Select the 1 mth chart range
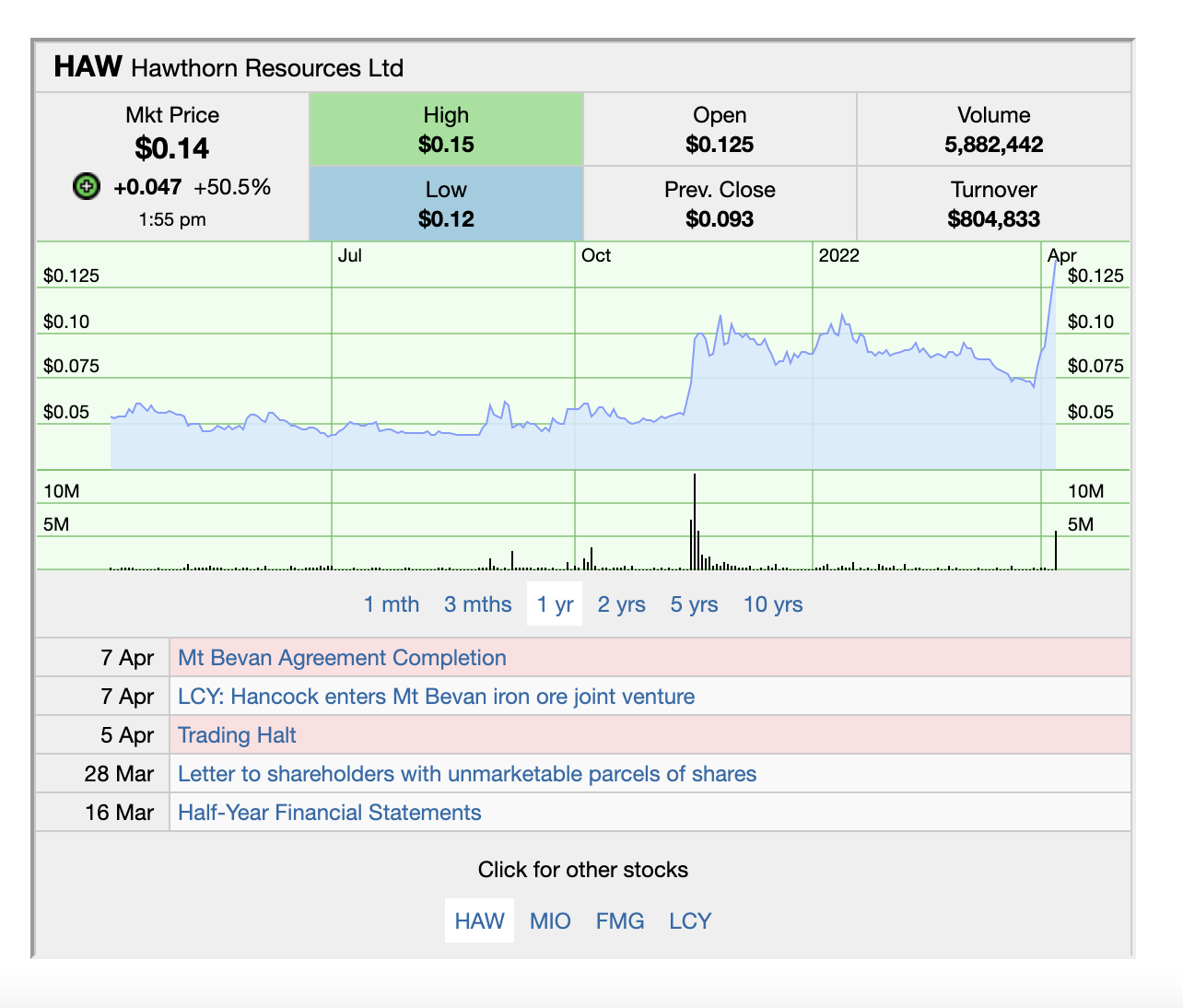Screen dimensions: 1183x1008 pos(392,604)
